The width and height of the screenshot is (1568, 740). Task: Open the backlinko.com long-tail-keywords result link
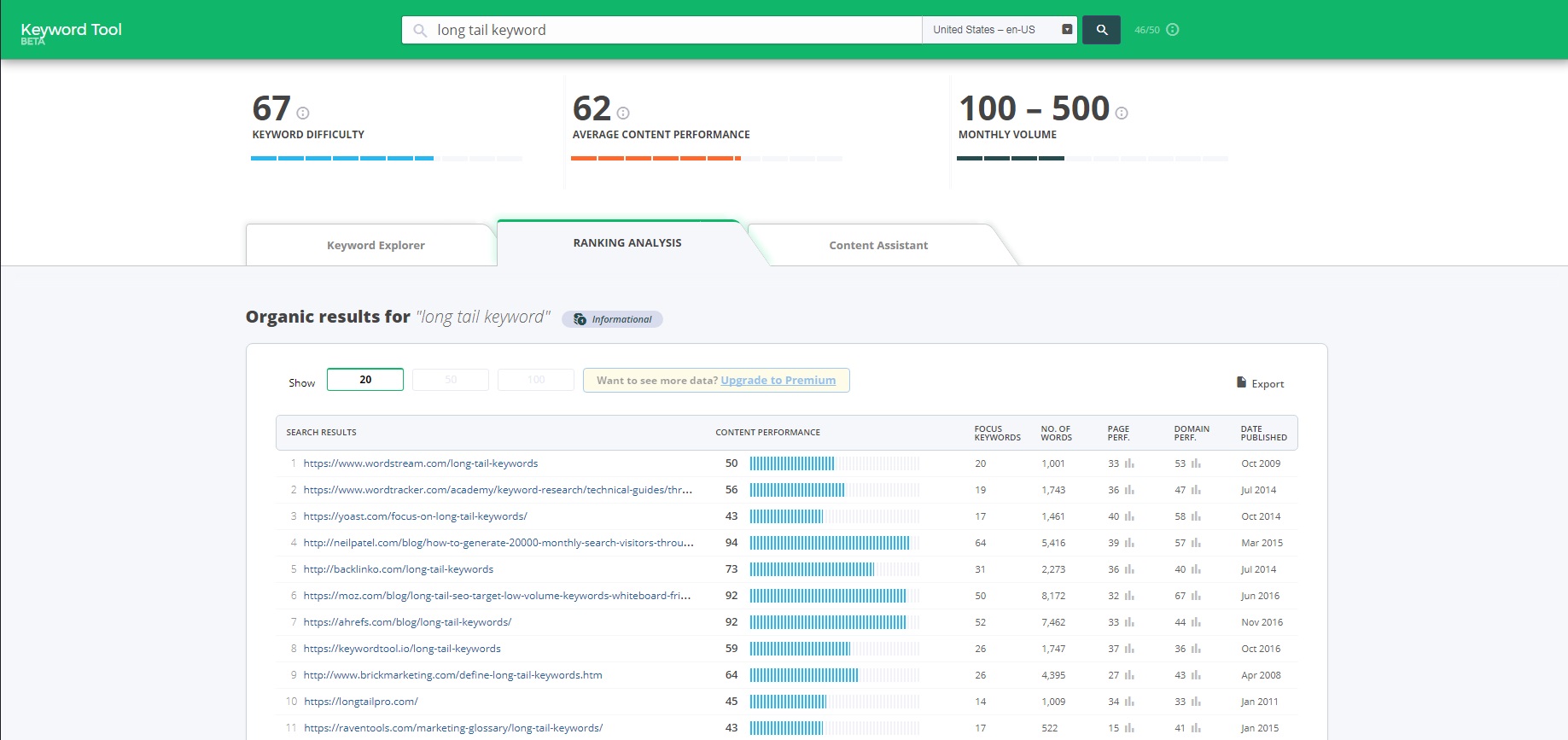coord(399,569)
